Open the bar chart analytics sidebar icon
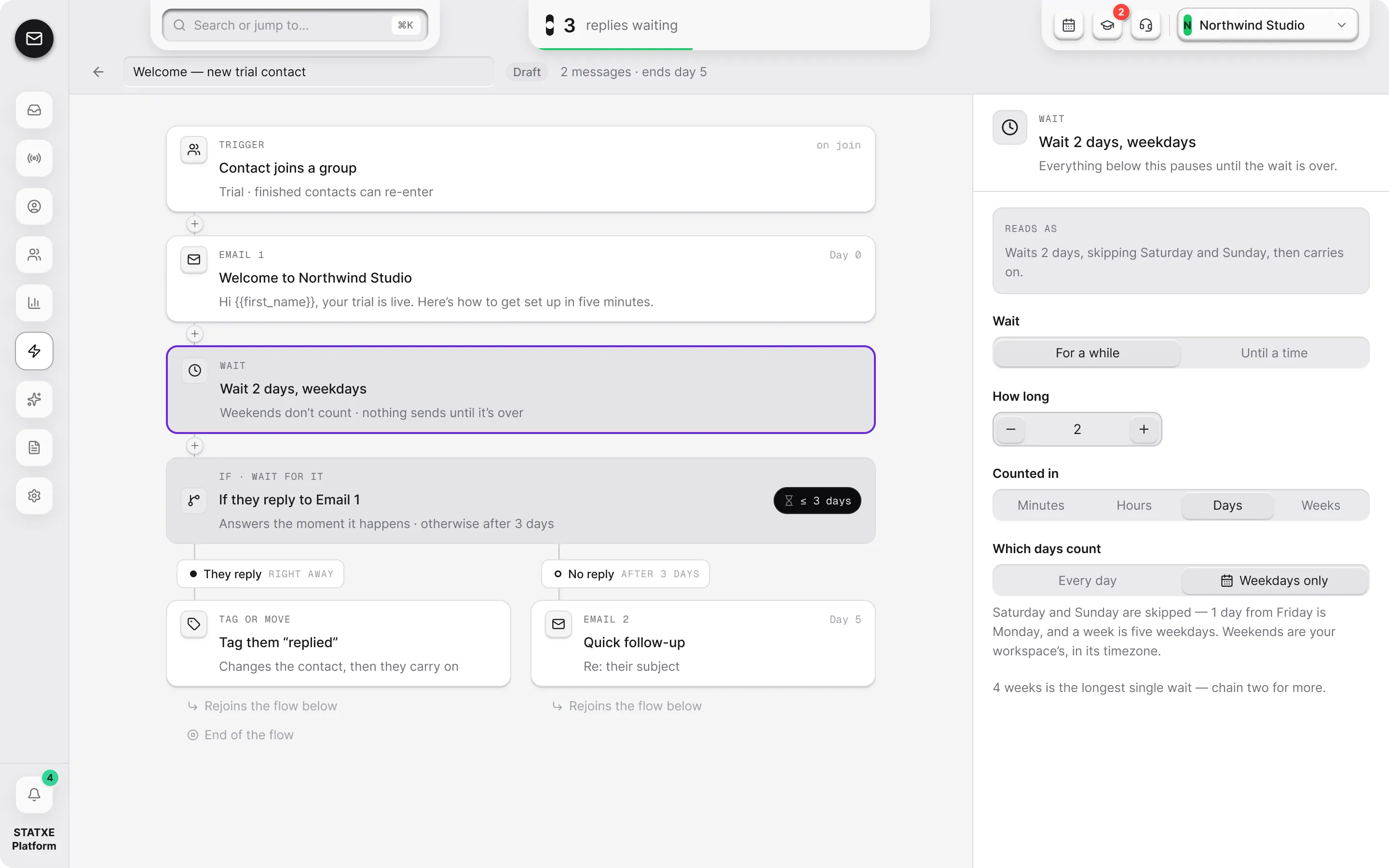 [x=34, y=302]
